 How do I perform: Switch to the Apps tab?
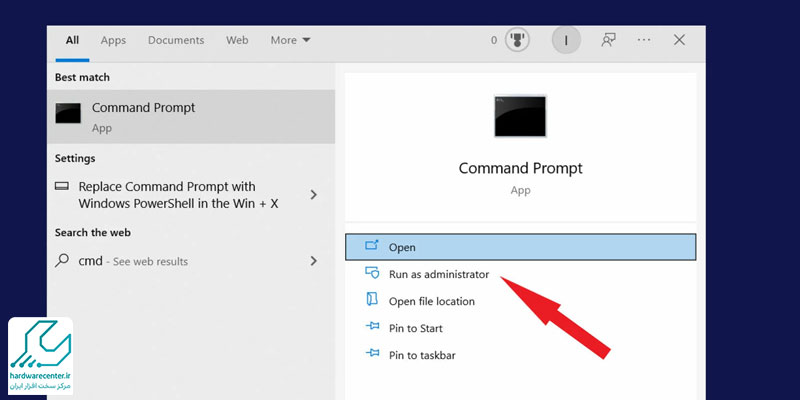pos(113,40)
